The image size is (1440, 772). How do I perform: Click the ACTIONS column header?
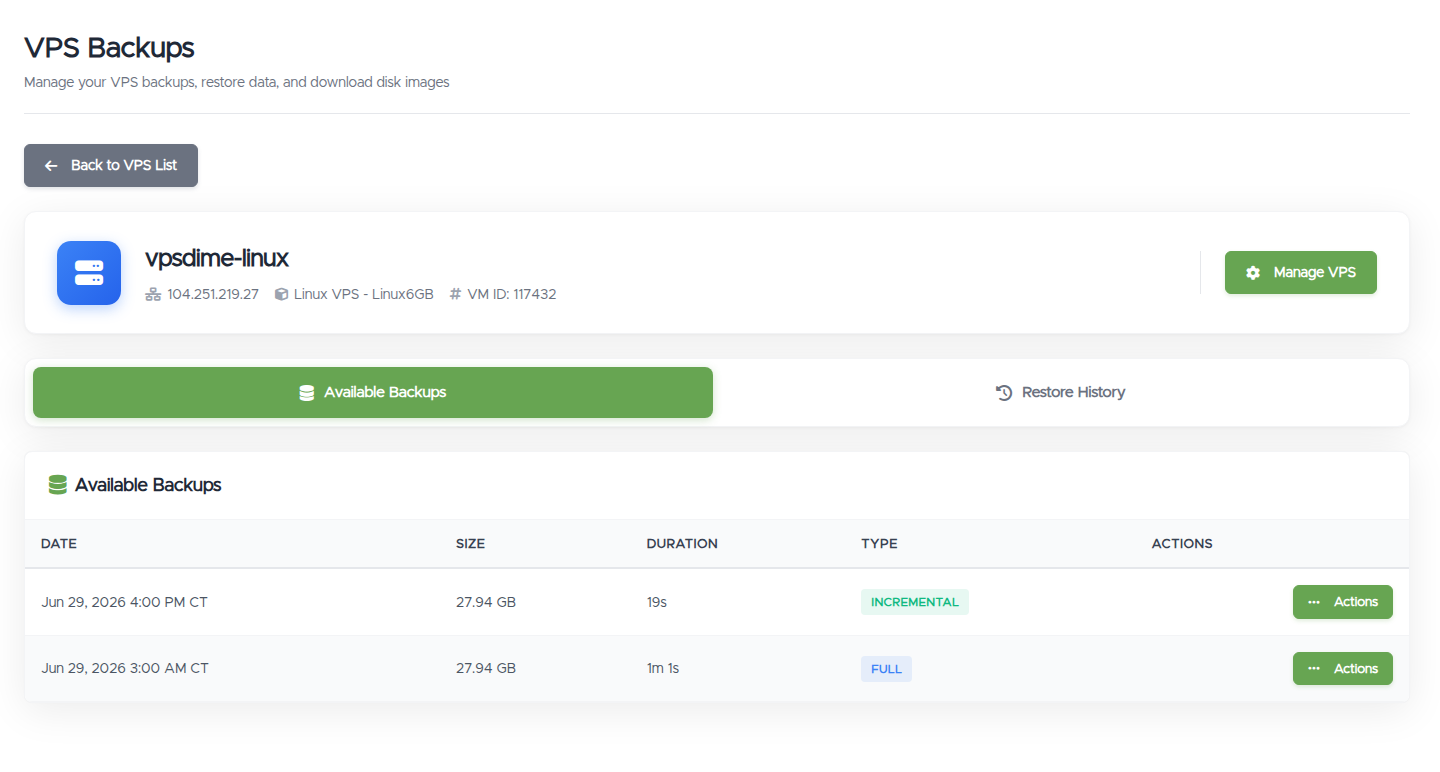1182,544
